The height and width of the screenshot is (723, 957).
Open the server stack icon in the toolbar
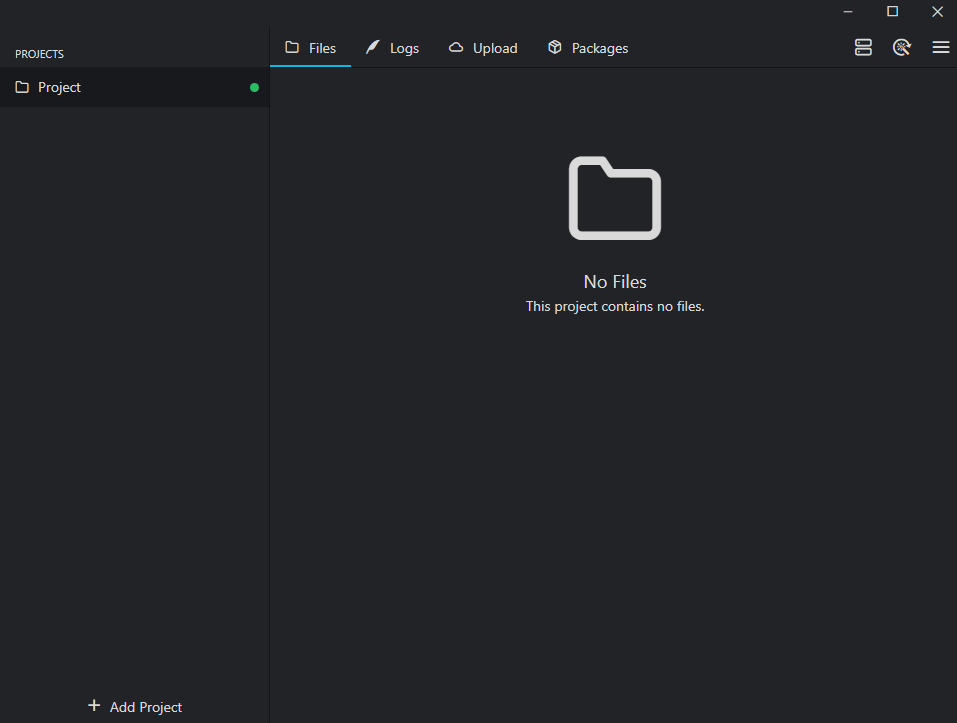[x=863, y=47]
